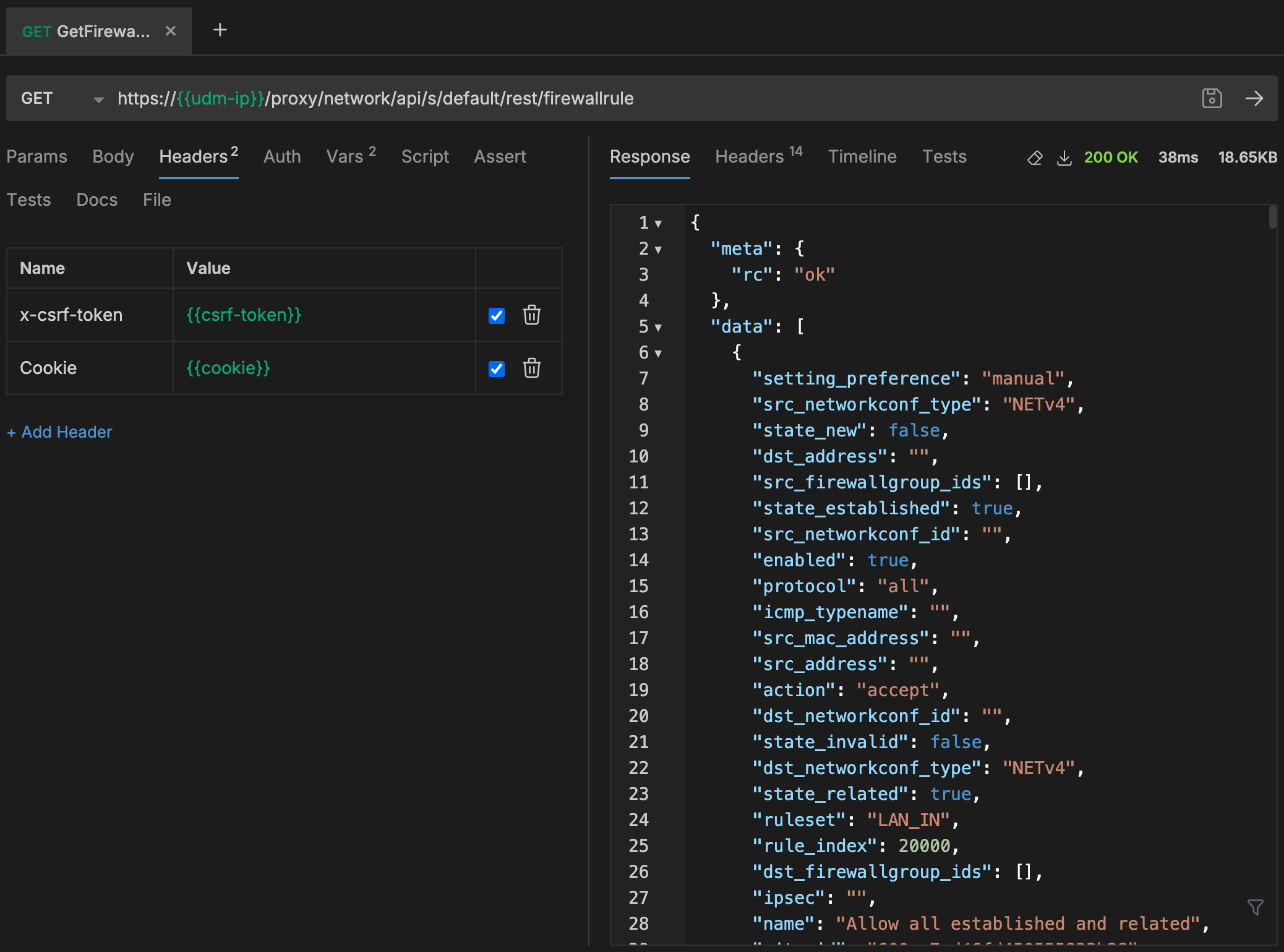
Task: Open the response Timeline tab
Action: (x=862, y=156)
